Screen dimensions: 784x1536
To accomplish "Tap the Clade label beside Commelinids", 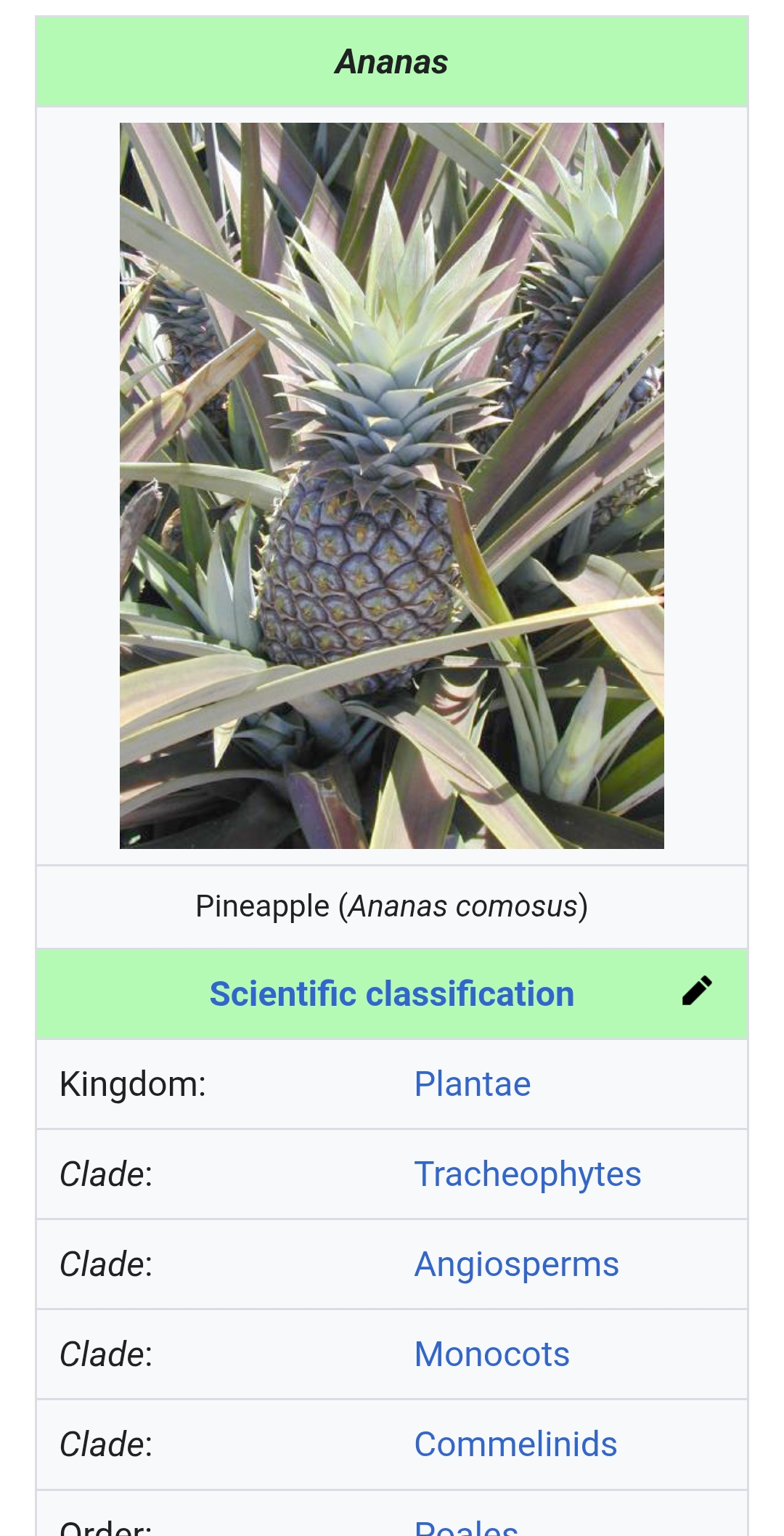I will click(x=106, y=1444).
